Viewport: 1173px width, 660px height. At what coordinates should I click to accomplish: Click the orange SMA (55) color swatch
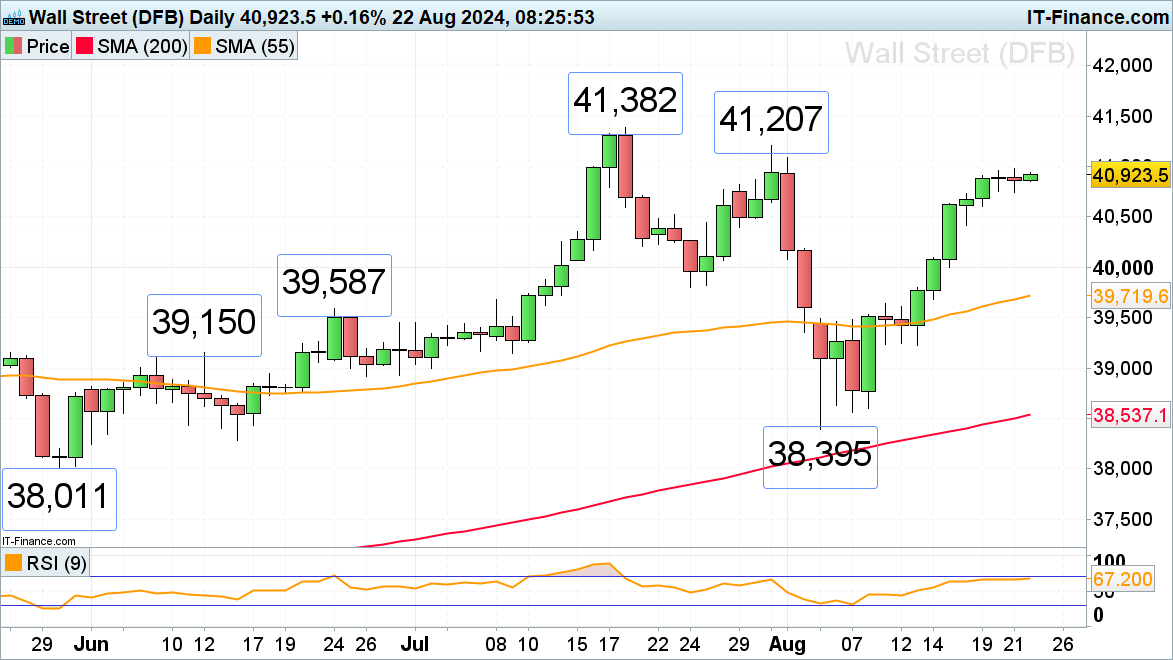coord(202,46)
